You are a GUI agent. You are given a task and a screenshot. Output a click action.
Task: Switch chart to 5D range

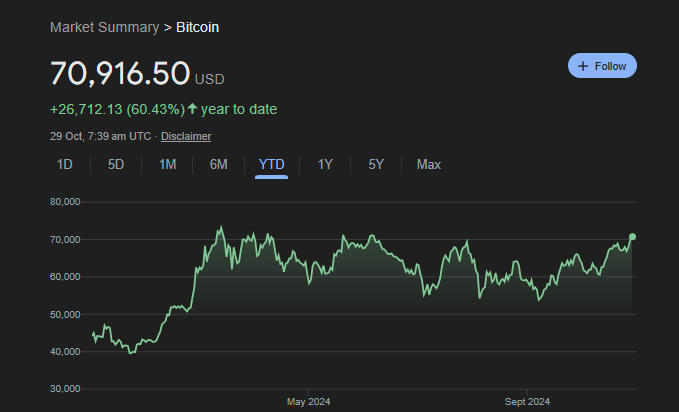tap(116, 165)
